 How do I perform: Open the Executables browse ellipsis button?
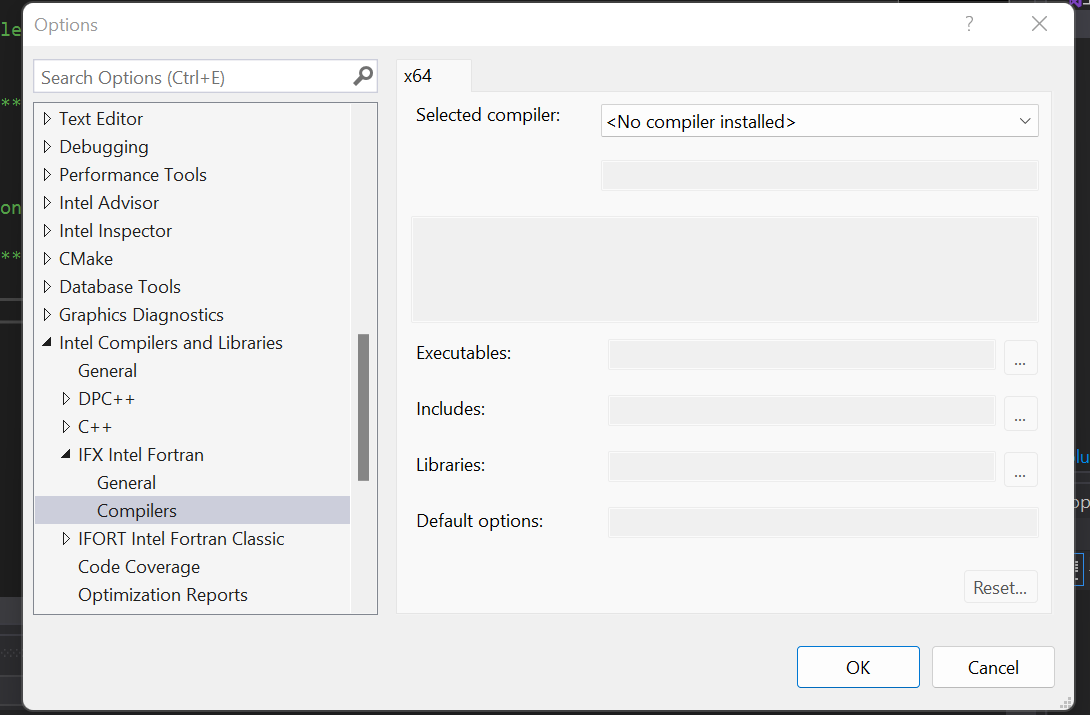(1020, 357)
